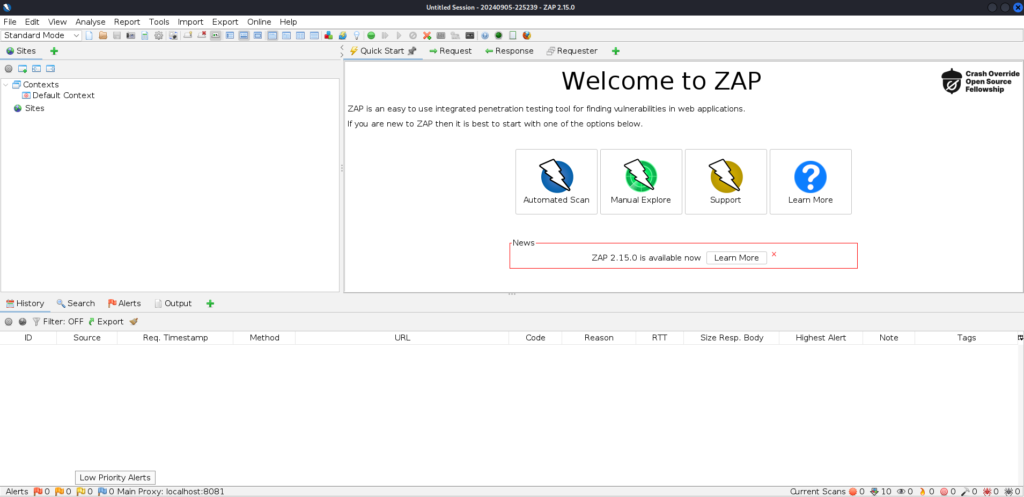
Task: Toggle the green break-on-requests circle icon
Action: click(x=371, y=36)
